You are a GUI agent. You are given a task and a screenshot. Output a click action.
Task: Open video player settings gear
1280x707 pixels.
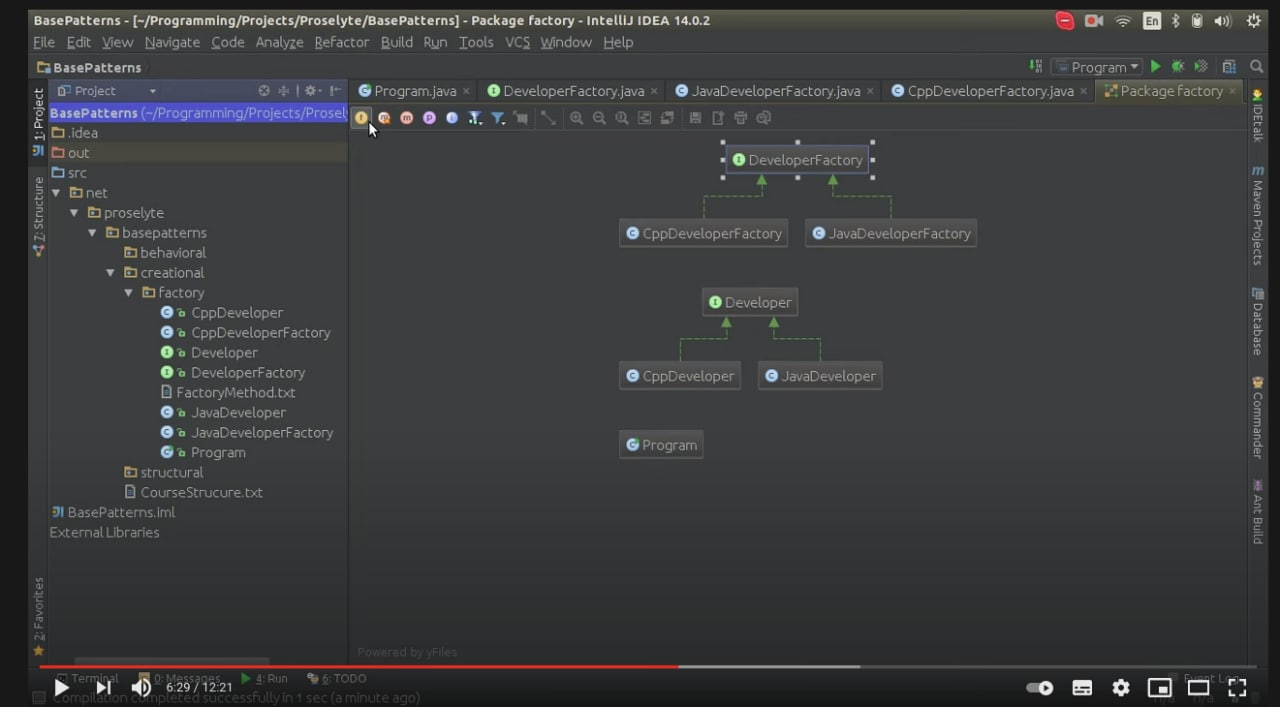click(1121, 688)
